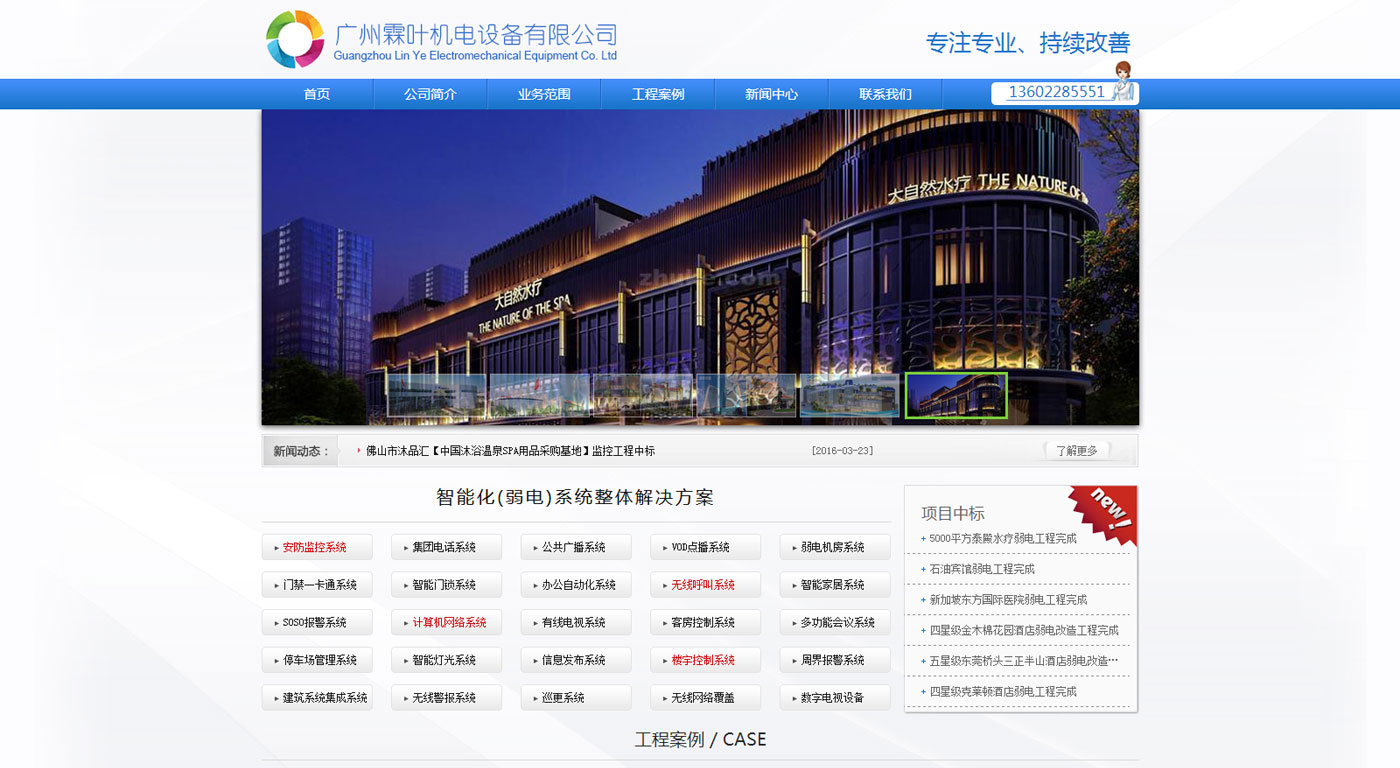Viewport: 1400px width, 768px height.
Task: Open the 石油宾馆弱电工程完成 project link
Action: coord(982,569)
